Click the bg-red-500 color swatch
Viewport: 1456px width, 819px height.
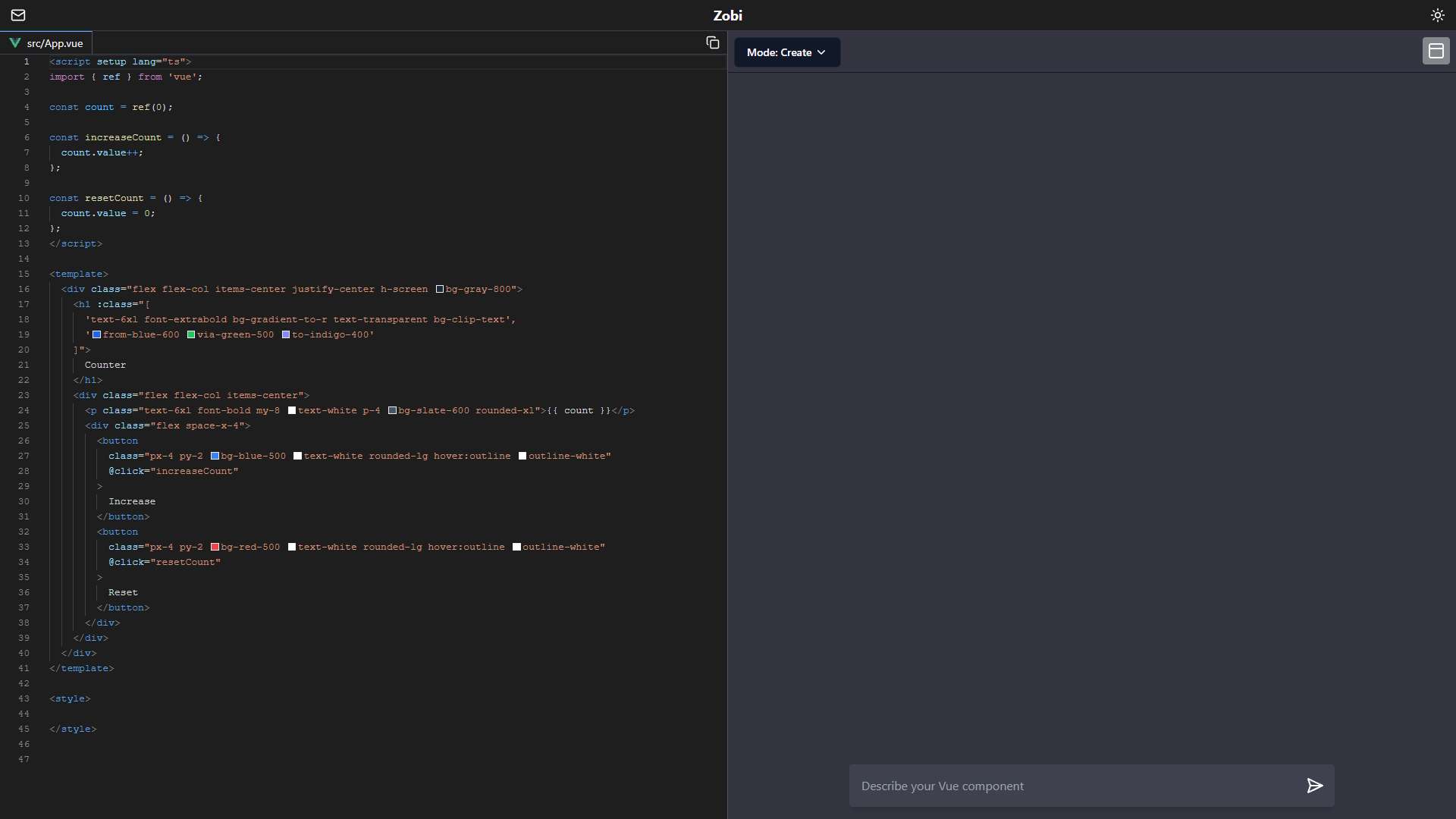(x=215, y=547)
